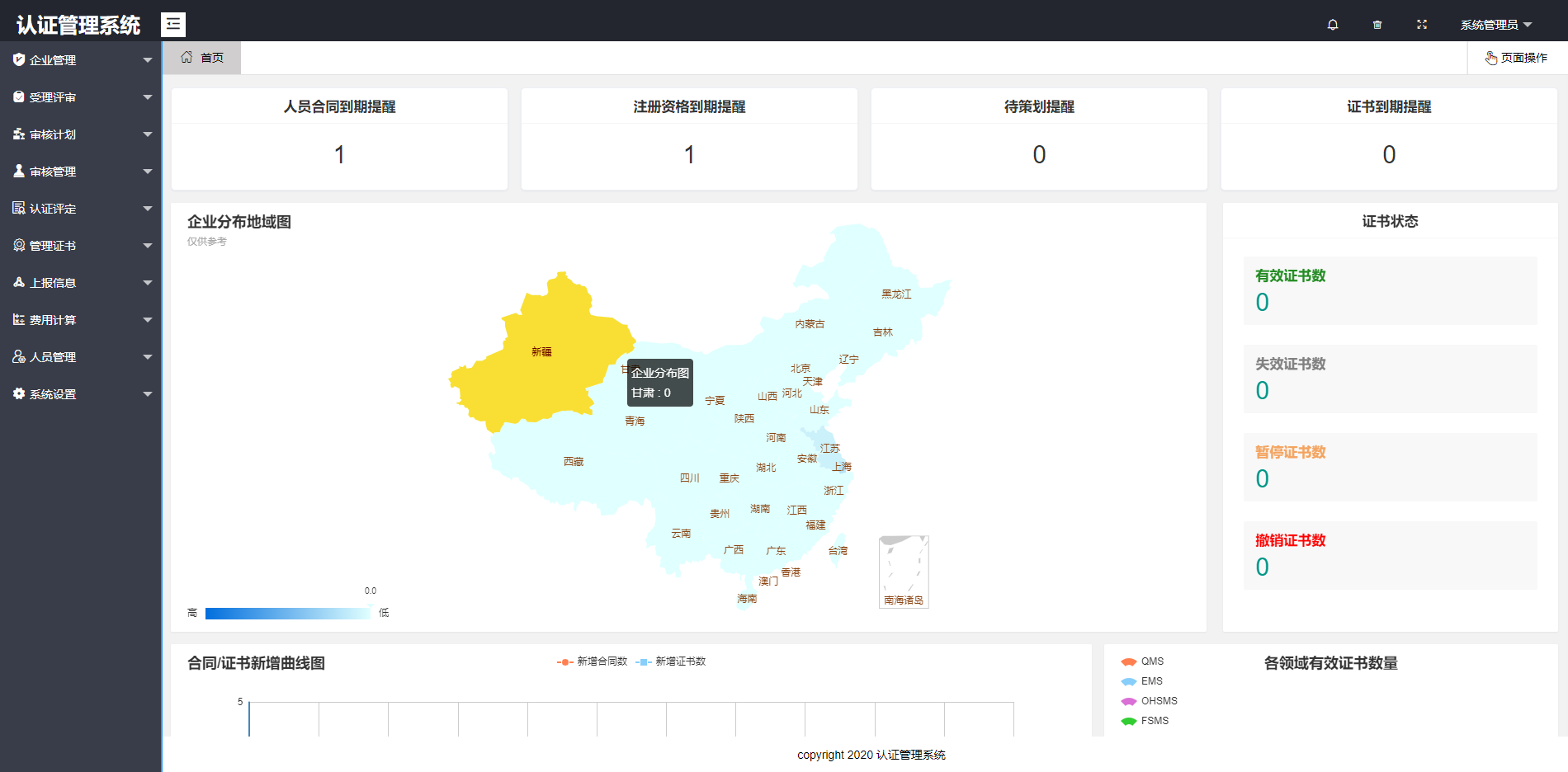Expand the 人员管理 sidebar section

(x=149, y=356)
